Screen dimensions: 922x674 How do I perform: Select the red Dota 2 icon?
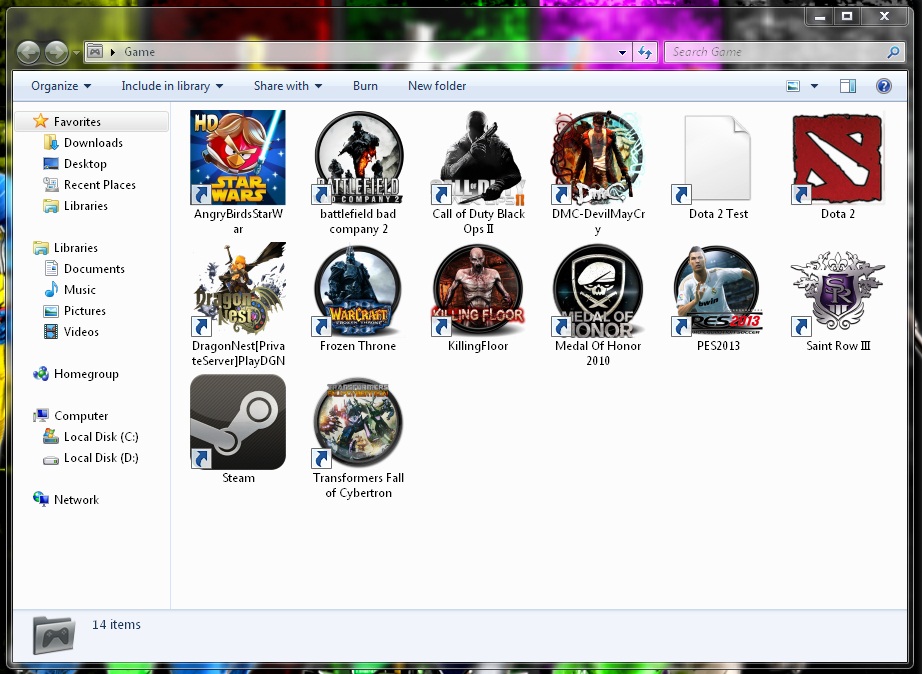[838, 158]
